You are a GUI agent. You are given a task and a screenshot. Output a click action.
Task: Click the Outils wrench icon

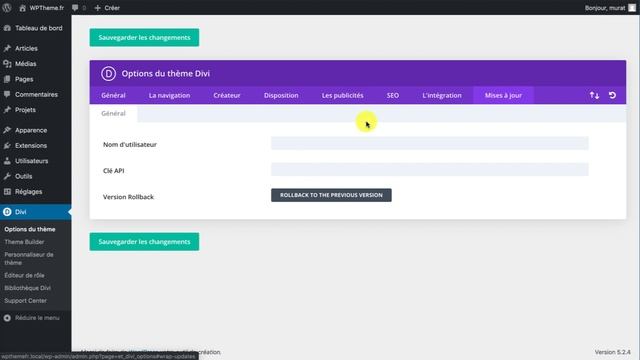(7, 176)
